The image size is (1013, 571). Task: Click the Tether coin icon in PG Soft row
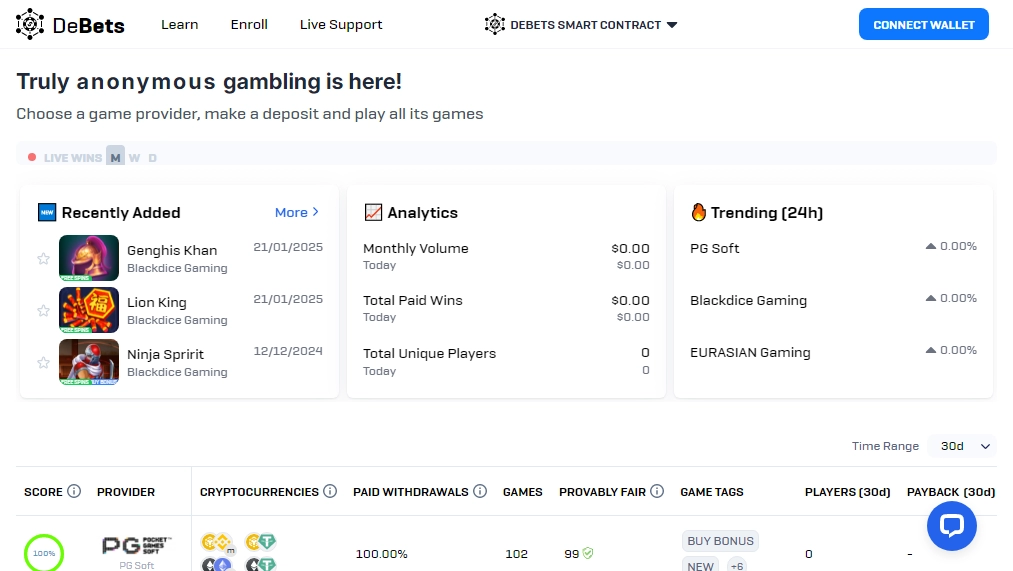coord(267,541)
